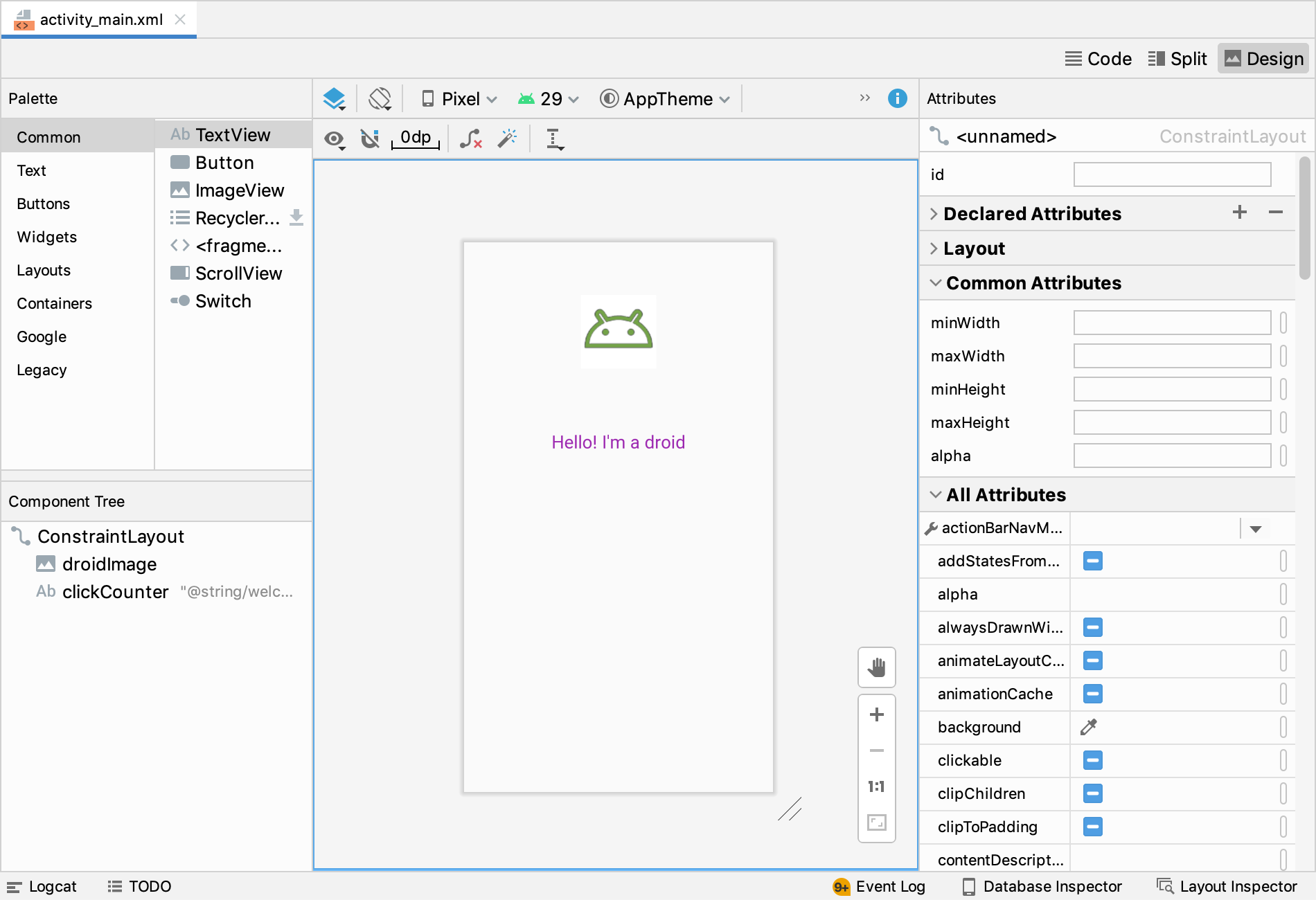The height and width of the screenshot is (900, 1316).
Task: Toggle the animateLayoutChanges checkbox
Action: [x=1093, y=660]
